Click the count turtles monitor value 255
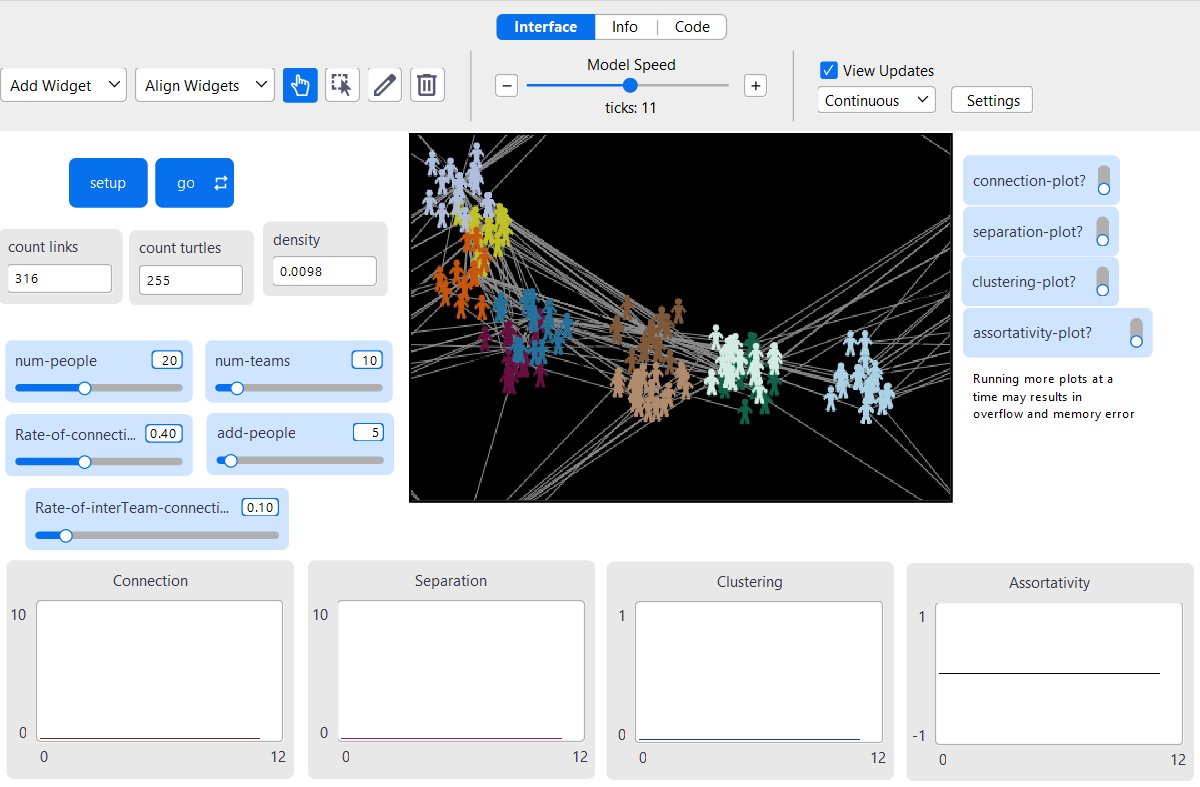1200x787 pixels. (190, 280)
